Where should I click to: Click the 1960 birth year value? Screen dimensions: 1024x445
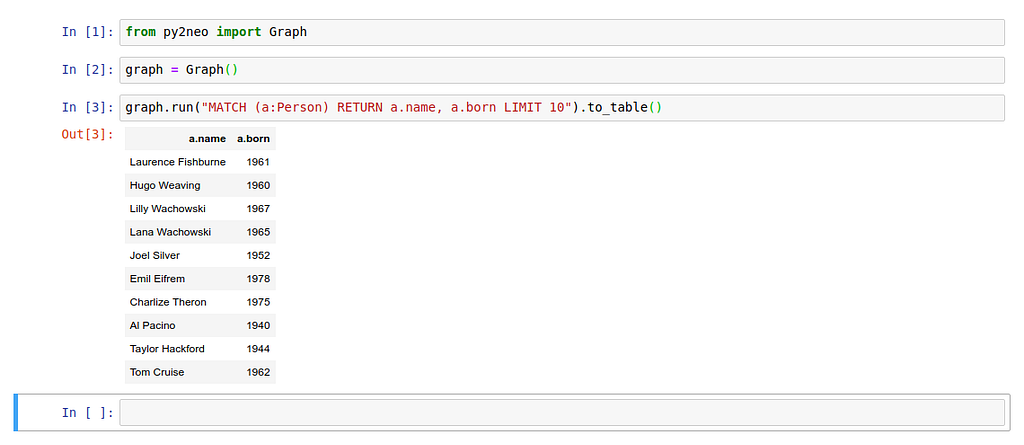(x=258, y=186)
